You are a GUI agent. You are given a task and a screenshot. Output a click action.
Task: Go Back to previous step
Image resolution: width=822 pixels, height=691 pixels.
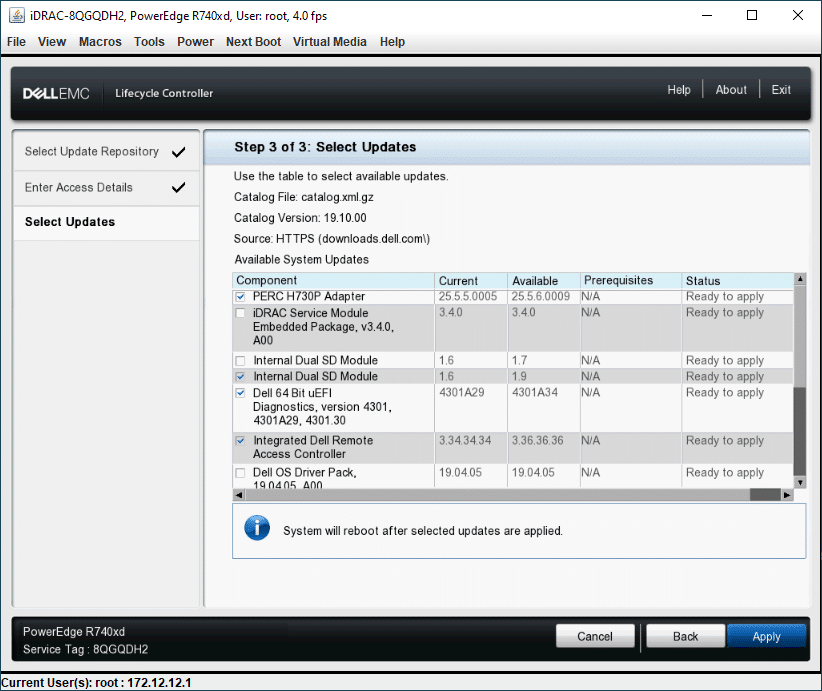686,636
